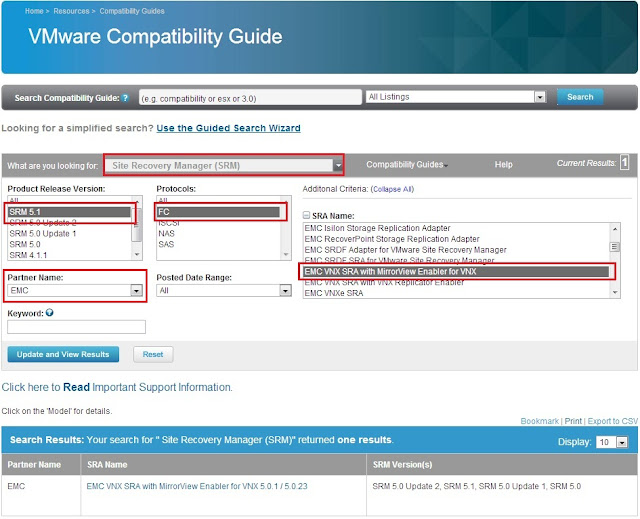Collapse the SRA Name section minus icon

click(x=306, y=215)
